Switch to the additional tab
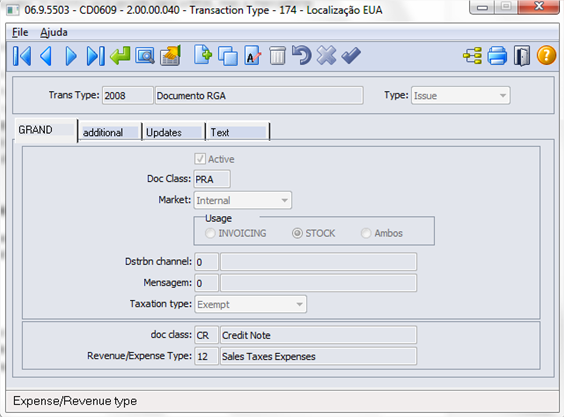 [110, 132]
